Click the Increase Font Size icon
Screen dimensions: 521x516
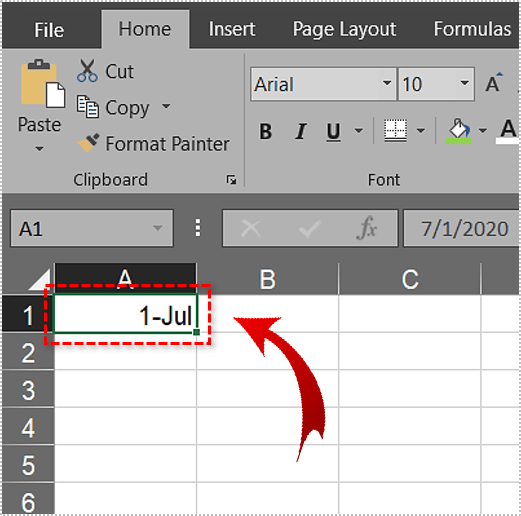494,82
